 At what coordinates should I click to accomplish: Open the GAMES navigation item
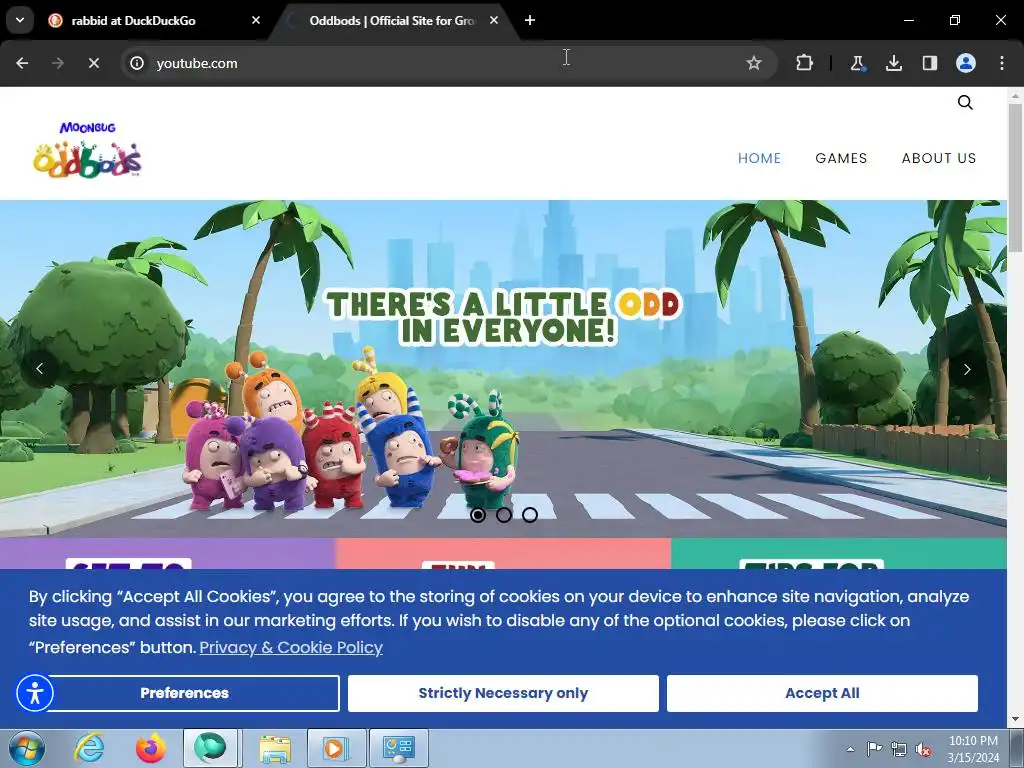(x=841, y=158)
